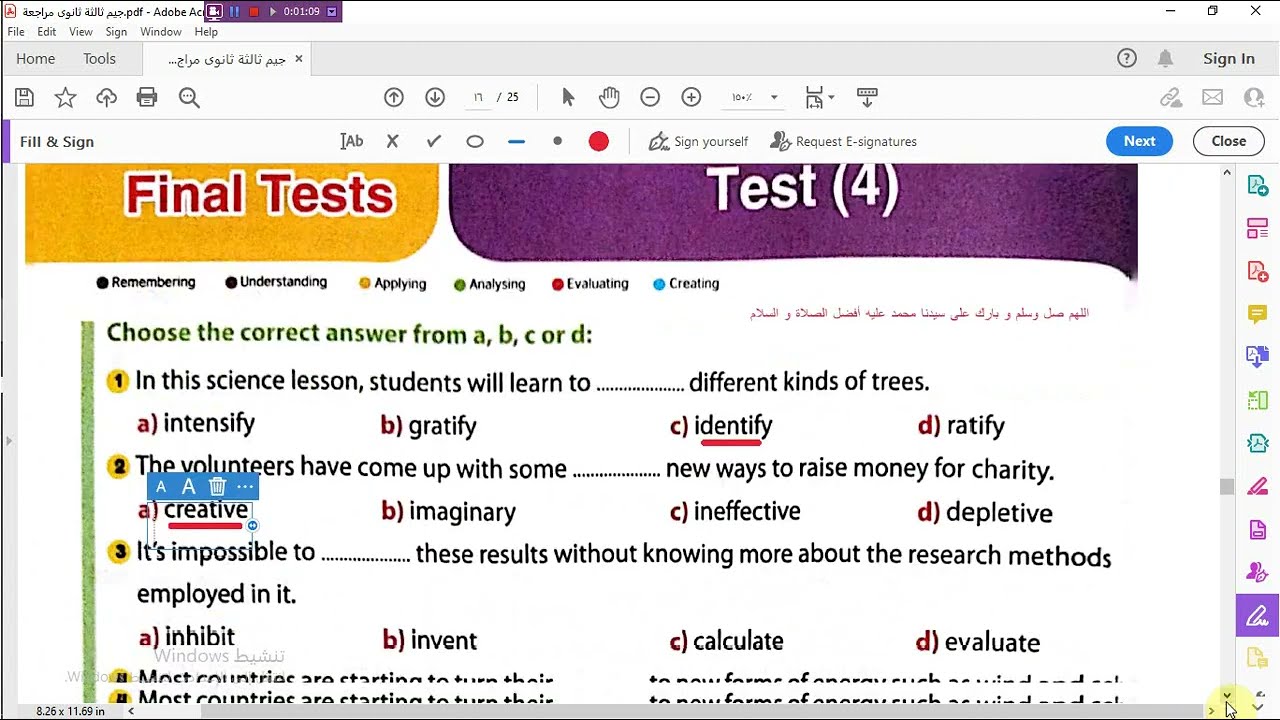Open the Comment tool in sidebar
This screenshot has height=720, width=1280.
click(1258, 314)
